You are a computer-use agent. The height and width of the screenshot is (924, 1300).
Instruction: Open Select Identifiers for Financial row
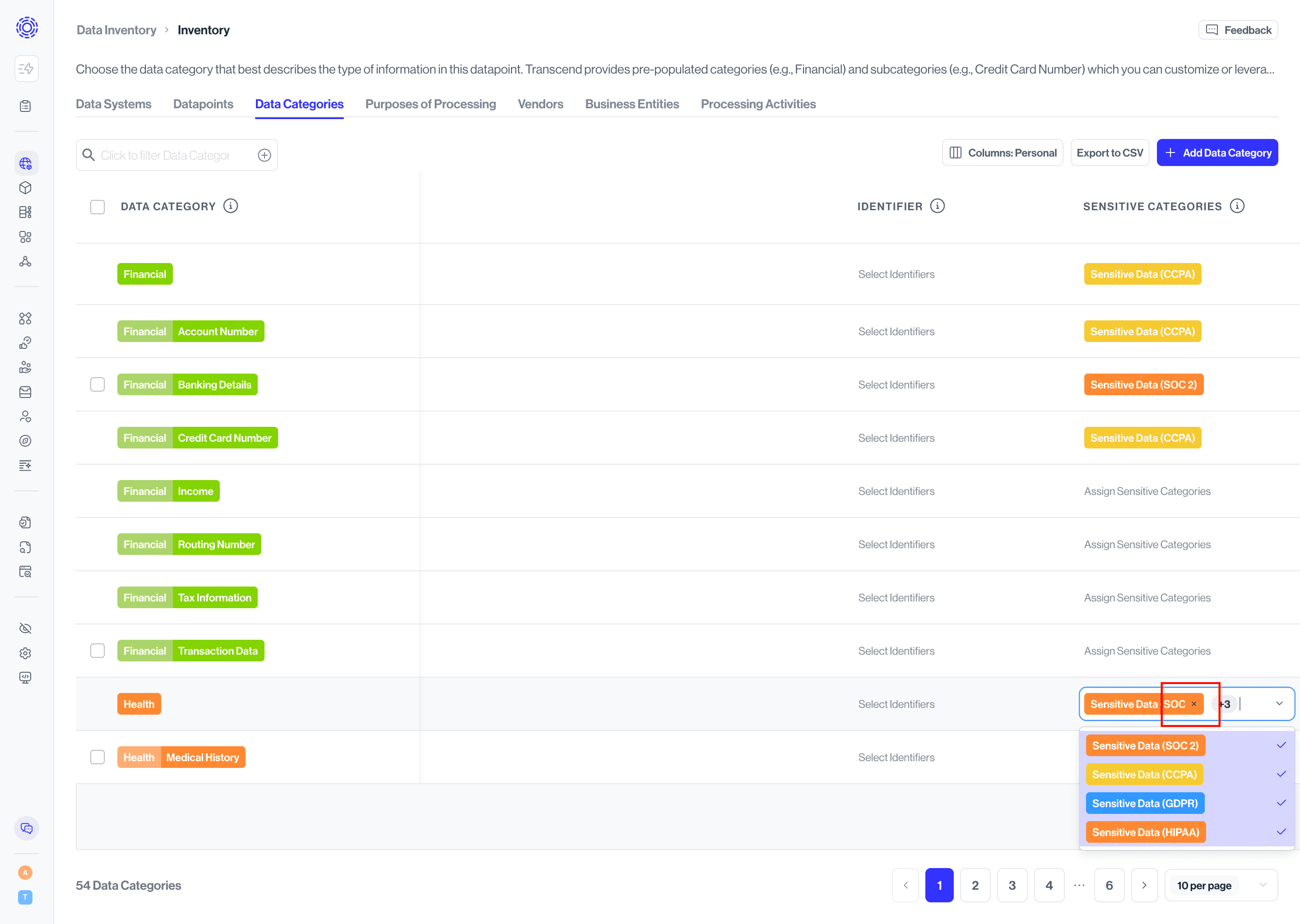pos(896,274)
